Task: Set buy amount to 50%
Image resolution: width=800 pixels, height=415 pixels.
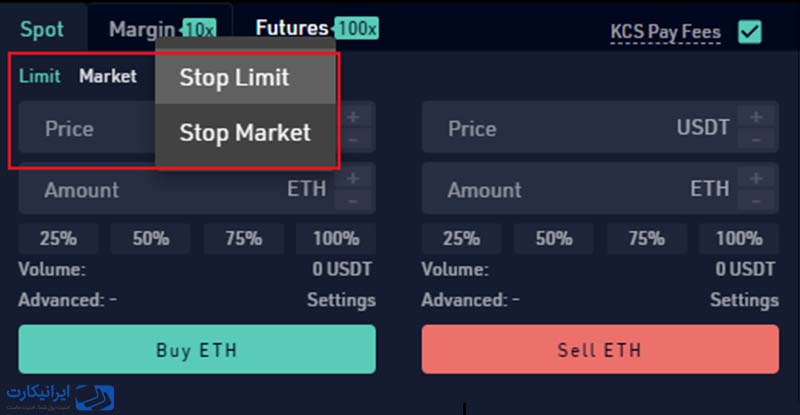Action: point(151,238)
